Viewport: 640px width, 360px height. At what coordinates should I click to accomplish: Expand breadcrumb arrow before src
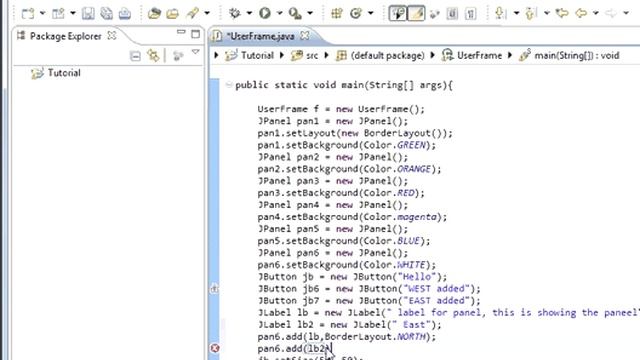[x=282, y=55]
